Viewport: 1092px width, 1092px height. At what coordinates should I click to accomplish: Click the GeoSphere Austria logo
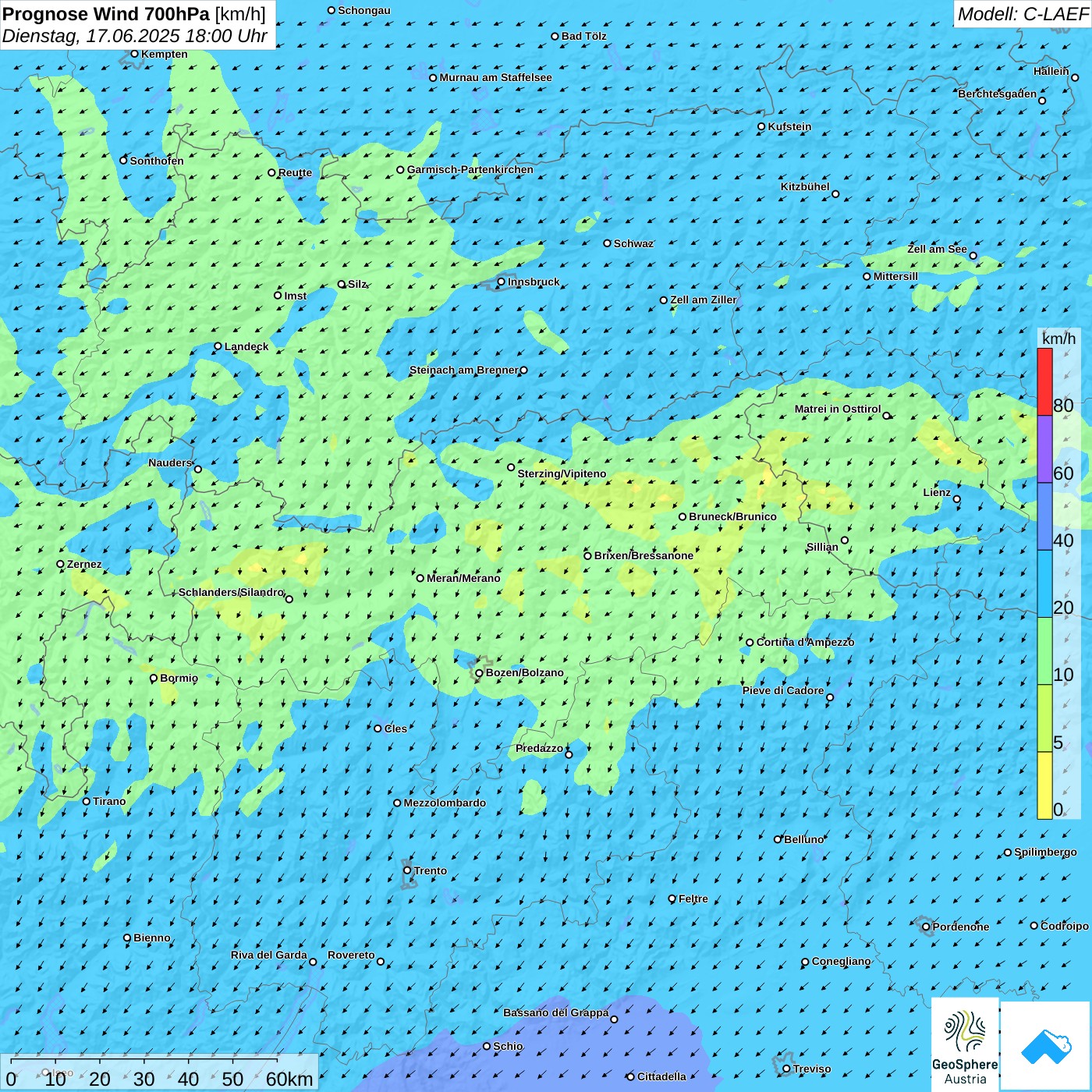pos(965,1044)
